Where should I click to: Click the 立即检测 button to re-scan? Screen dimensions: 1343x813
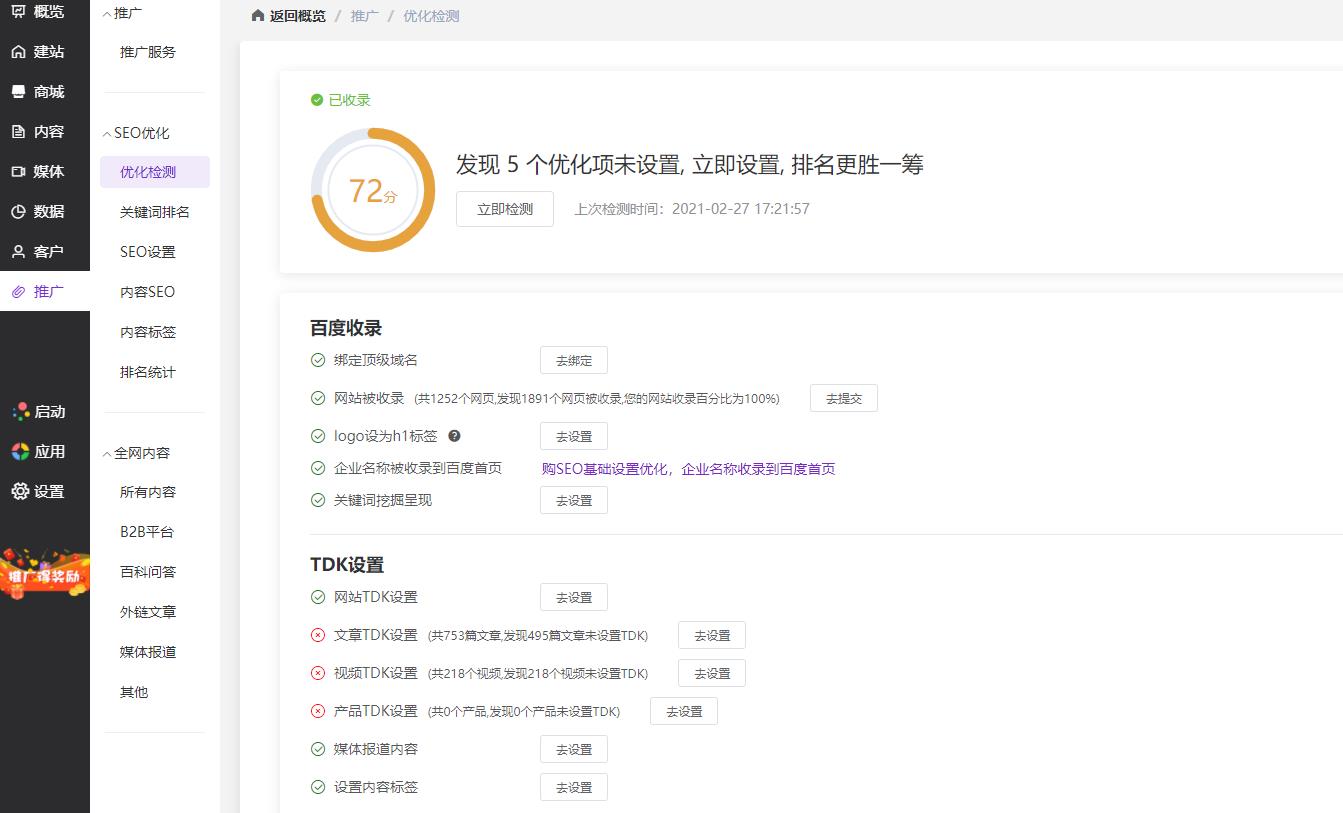(504, 209)
